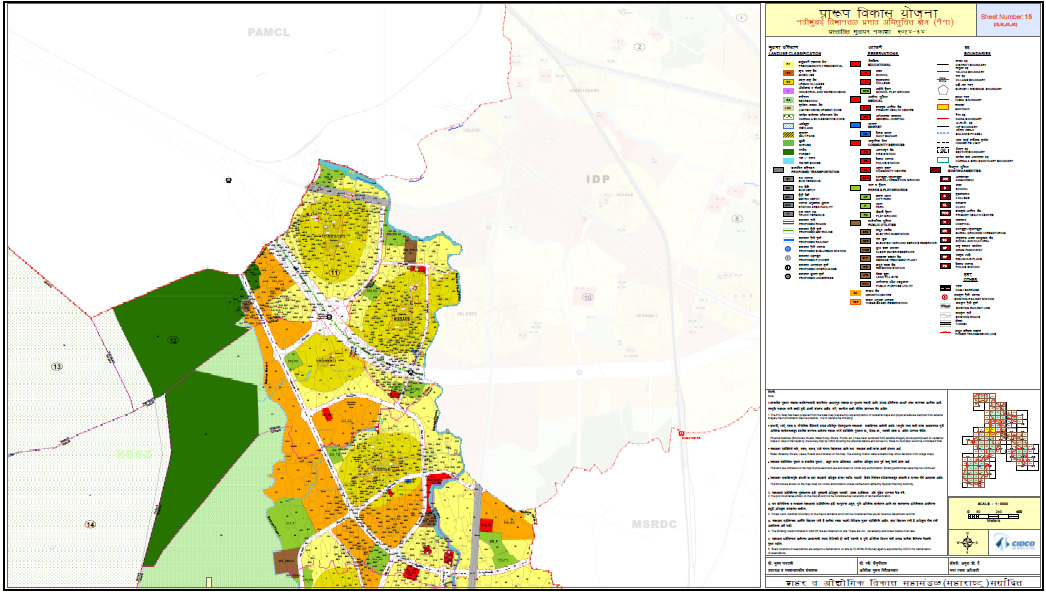Image resolution: width=1046 pixels, height=592 pixels.
Task: Click the compass rose north indicator
Action: pyautogui.click(x=967, y=543)
